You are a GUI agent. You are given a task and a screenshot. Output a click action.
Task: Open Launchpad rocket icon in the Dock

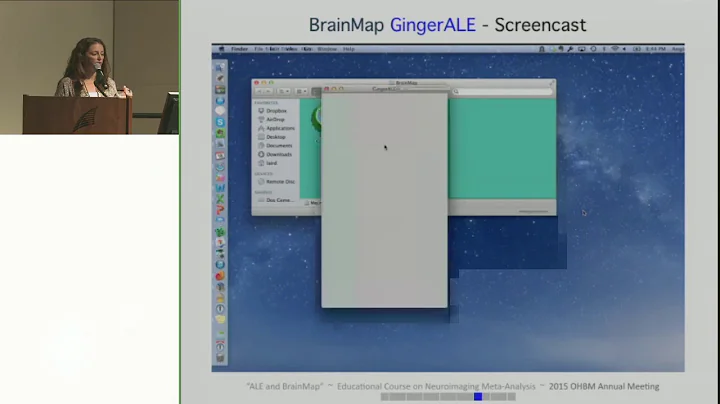tap(220, 79)
